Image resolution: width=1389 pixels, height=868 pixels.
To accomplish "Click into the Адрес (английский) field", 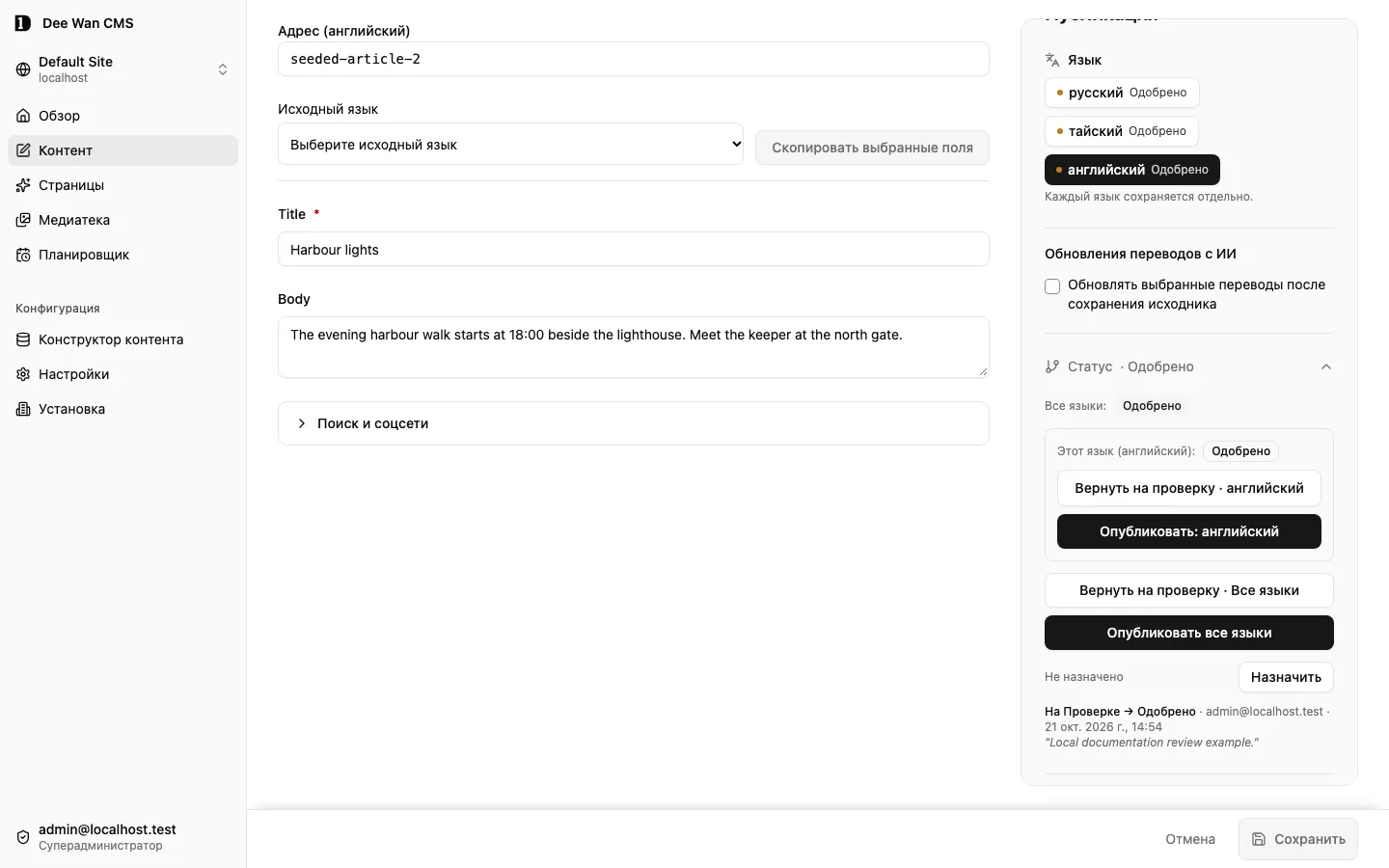I will click(x=634, y=59).
